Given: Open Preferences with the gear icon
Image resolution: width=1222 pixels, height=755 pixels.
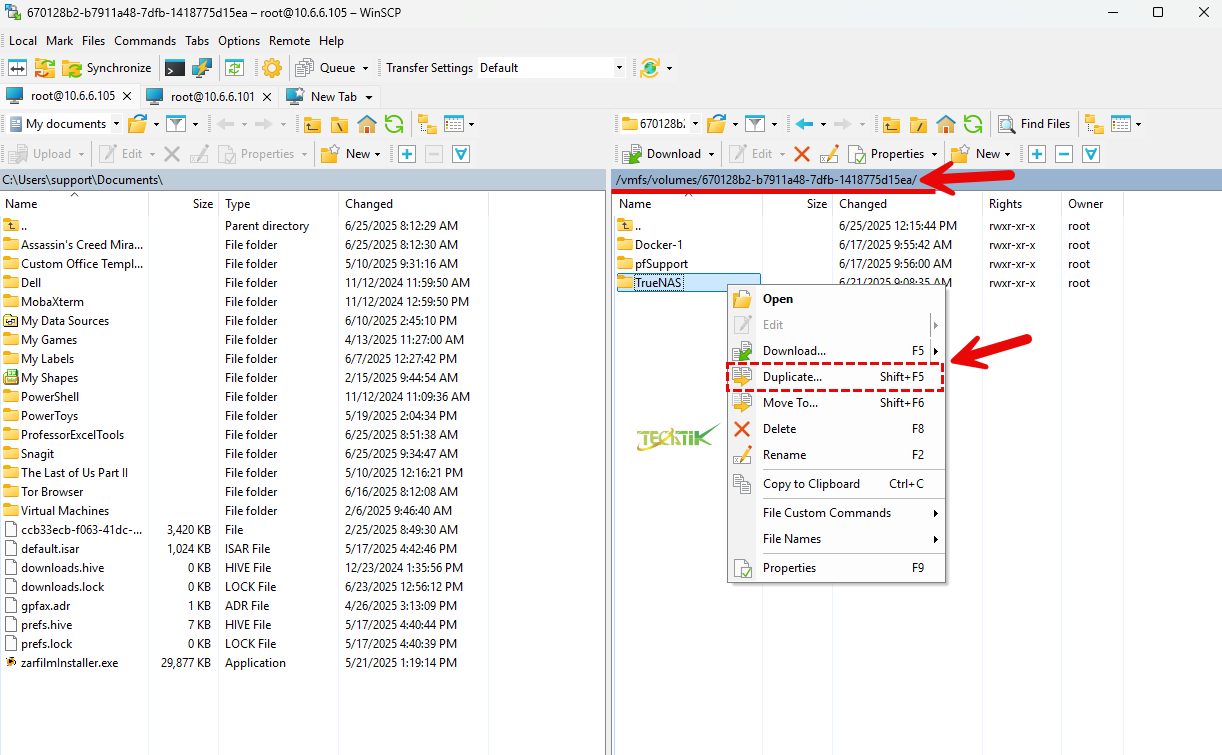Looking at the screenshot, I should [272, 68].
